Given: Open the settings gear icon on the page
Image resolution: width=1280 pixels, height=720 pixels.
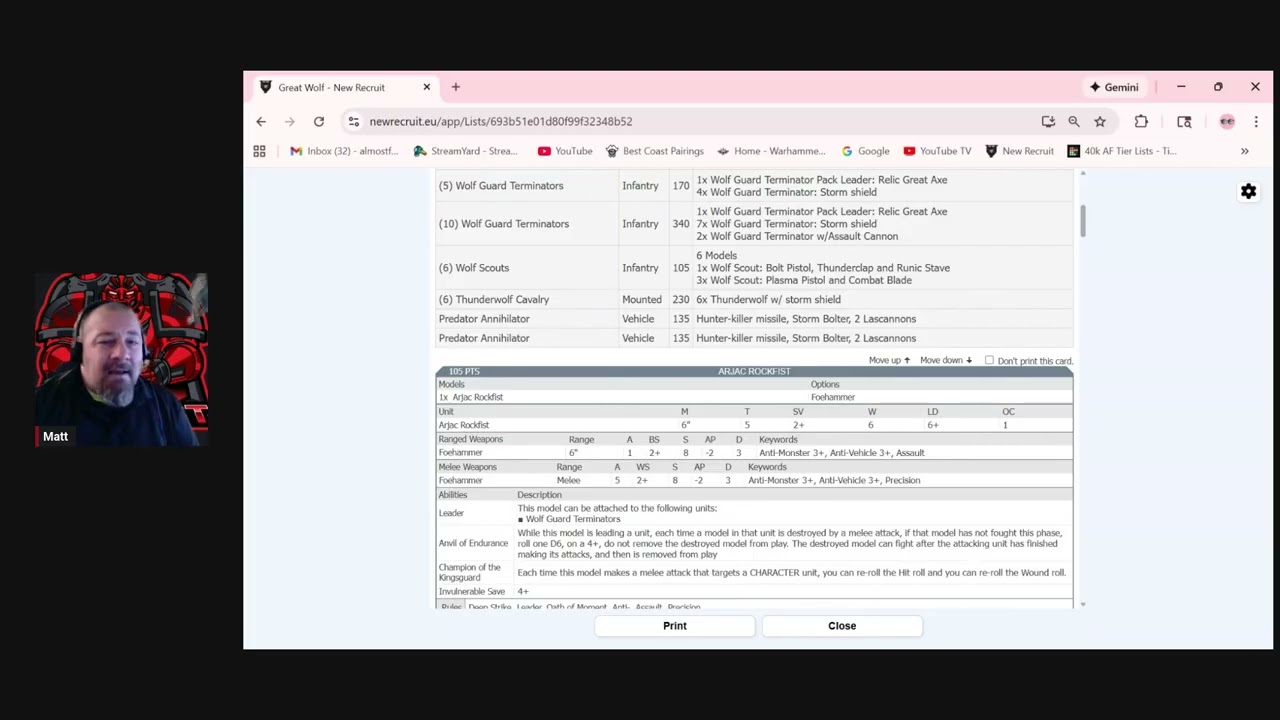Looking at the screenshot, I should (1248, 191).
